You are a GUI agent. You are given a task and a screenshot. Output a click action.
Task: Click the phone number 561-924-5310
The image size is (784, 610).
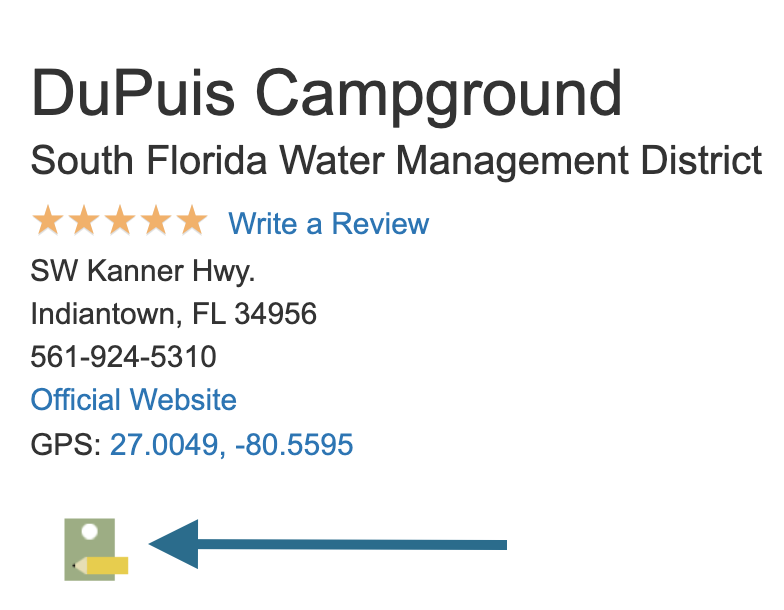(x=124, y=357)
